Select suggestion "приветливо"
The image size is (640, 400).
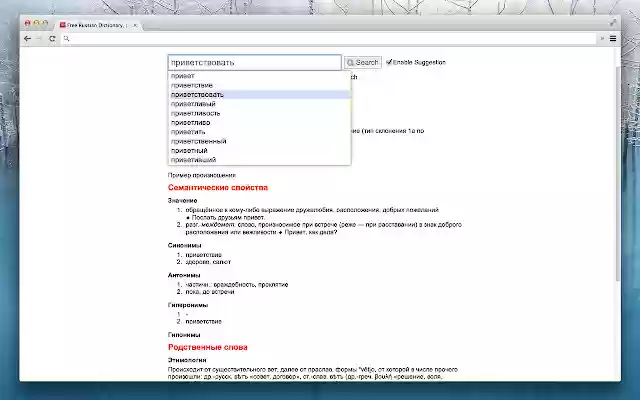259,122
